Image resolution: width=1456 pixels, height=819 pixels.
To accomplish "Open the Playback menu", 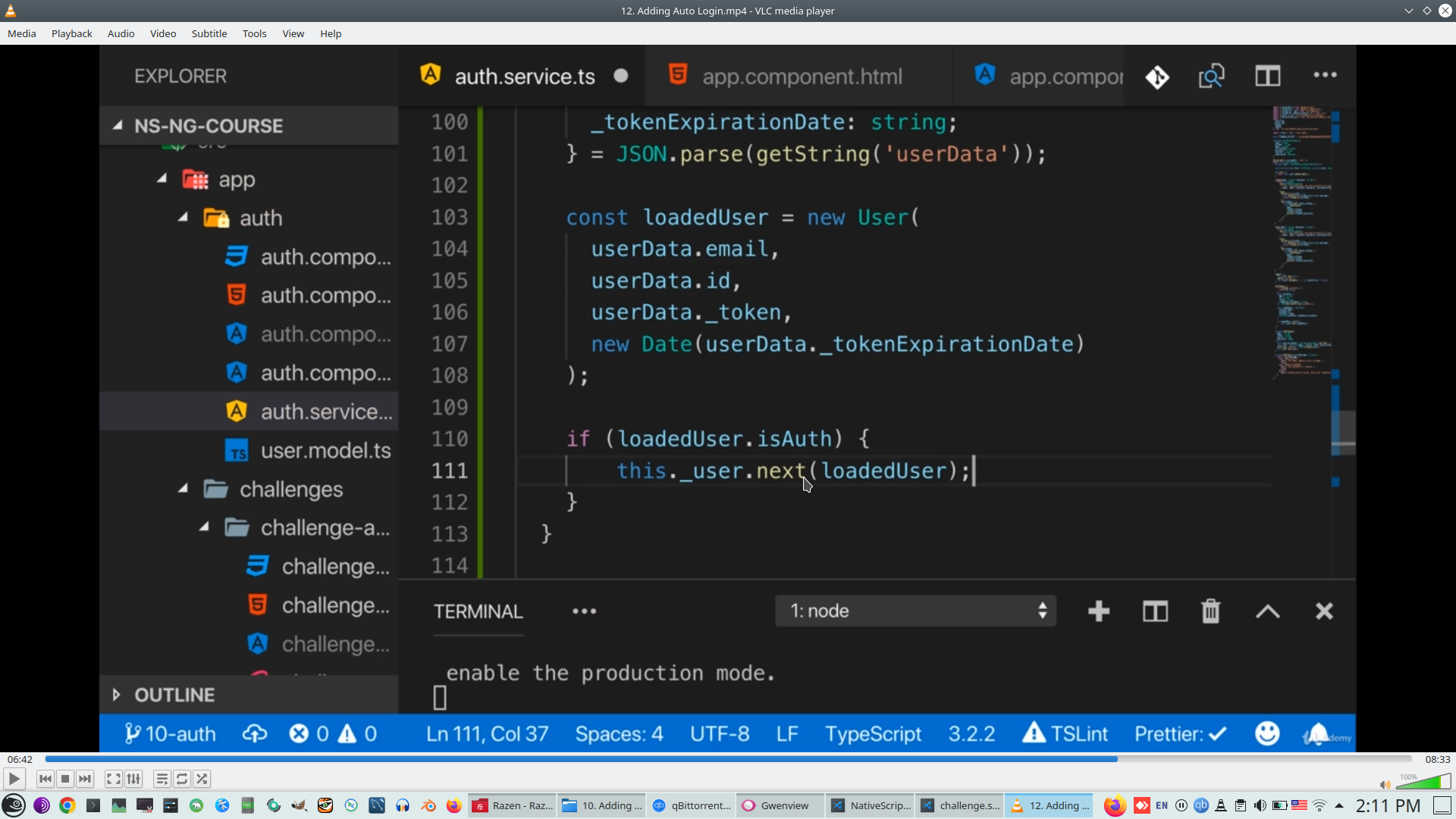I will click(x=71, y=33).
